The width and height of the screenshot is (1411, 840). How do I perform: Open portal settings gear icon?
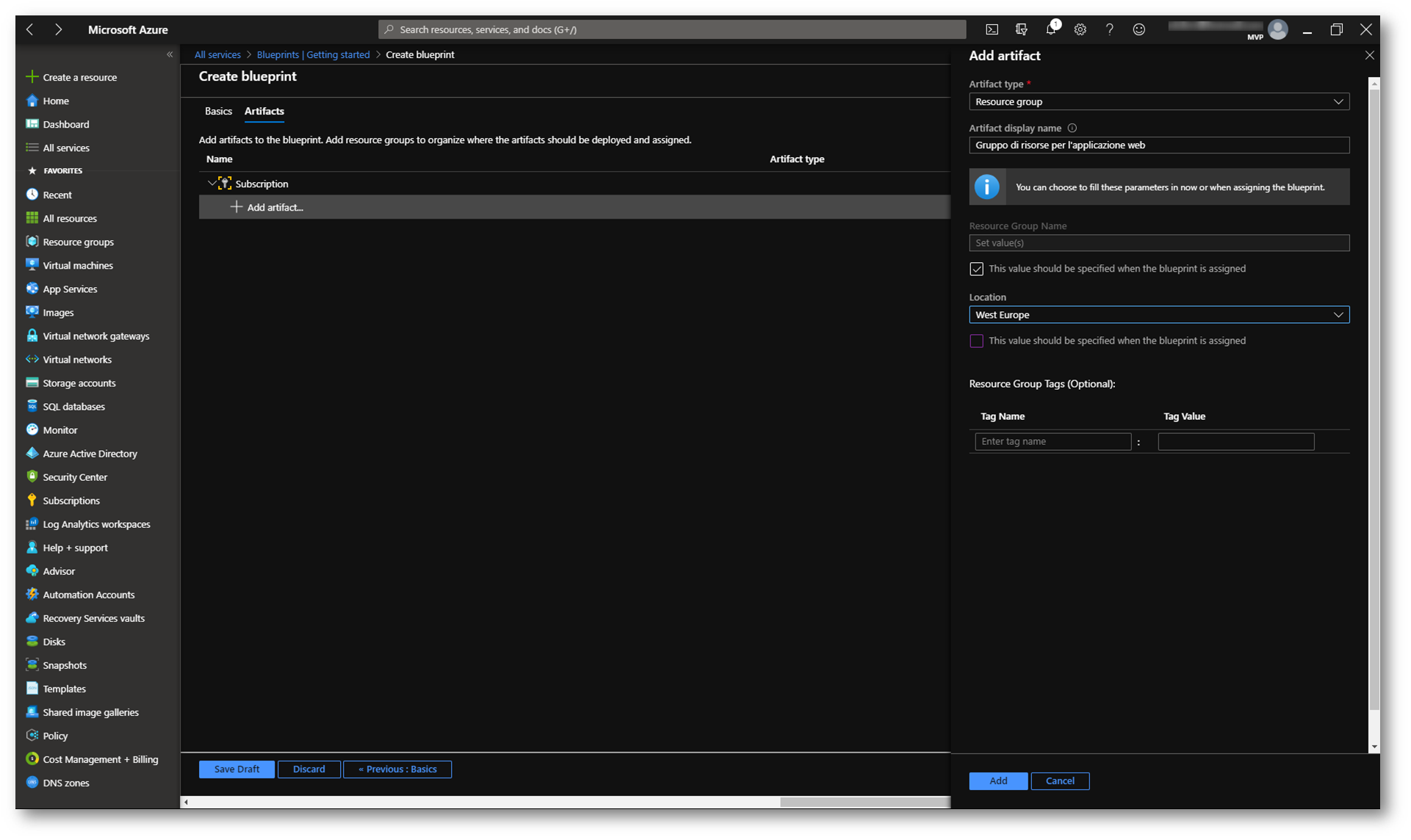pos(1080,29)
